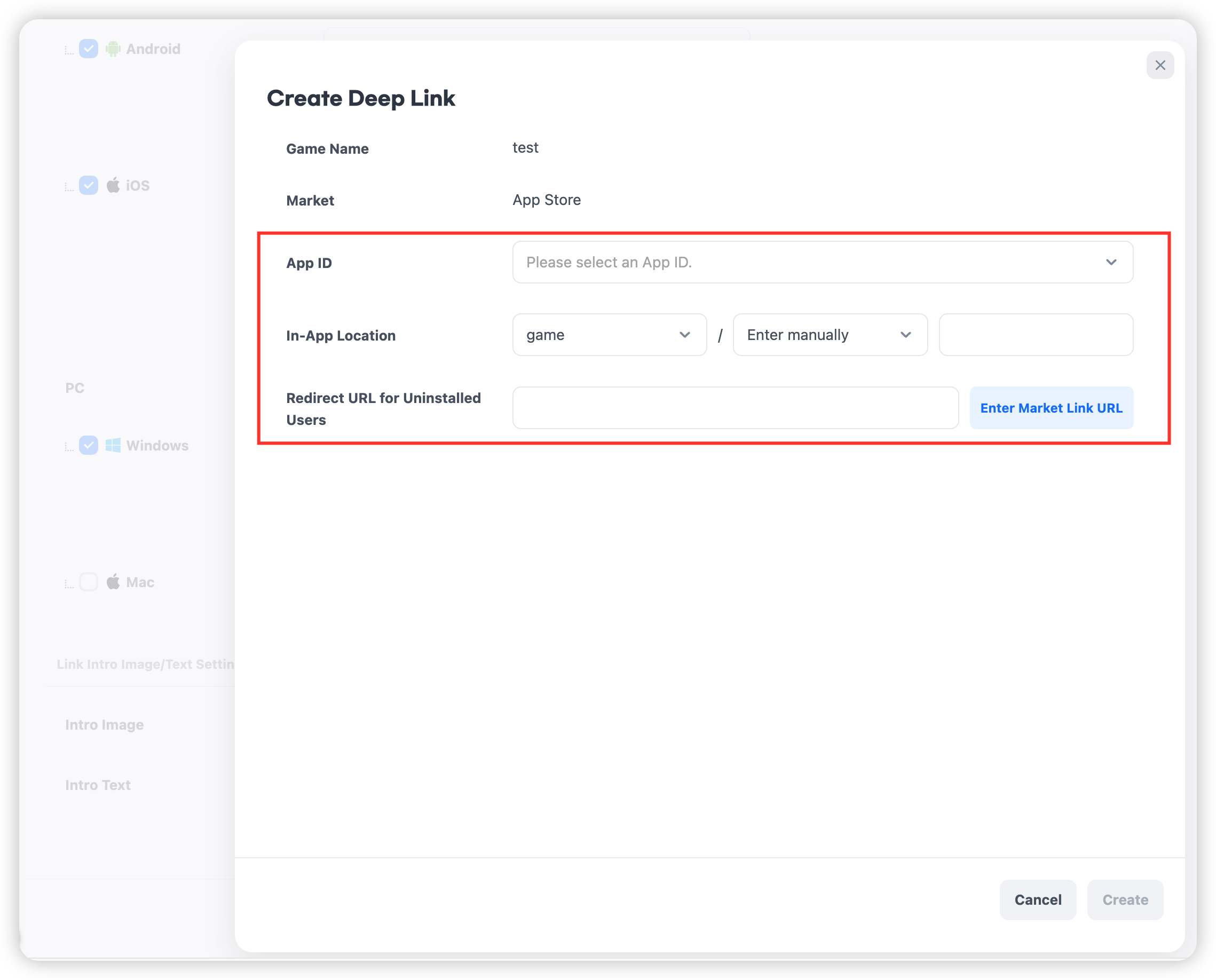Expand the game location dropdown
Viewport: 1216px width, 980px height.
[x=609, y=335]
